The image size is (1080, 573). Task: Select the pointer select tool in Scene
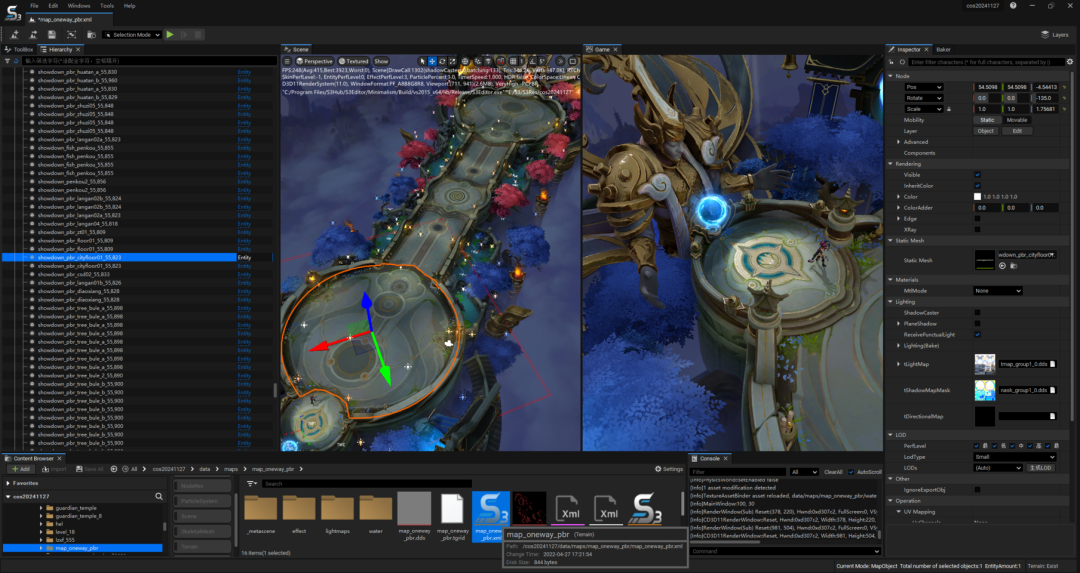[422, 61]
